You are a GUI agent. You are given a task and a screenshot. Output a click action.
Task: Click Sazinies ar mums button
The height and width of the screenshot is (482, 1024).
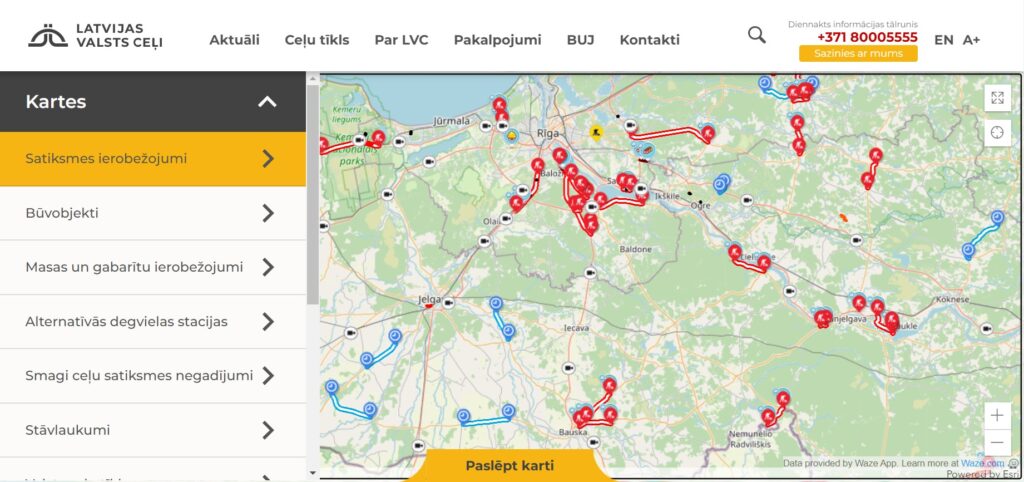[857, 54]
